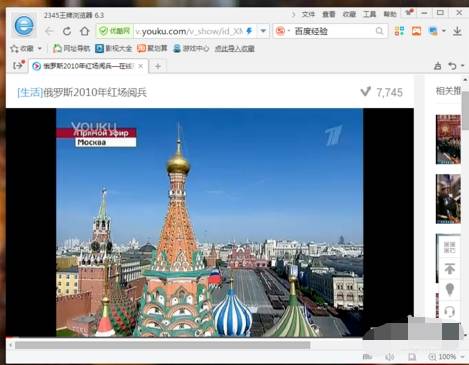The height and width of the screenshot is (365, 469).
Task: Open the downloads arrow icon
Action: [457, 31]
